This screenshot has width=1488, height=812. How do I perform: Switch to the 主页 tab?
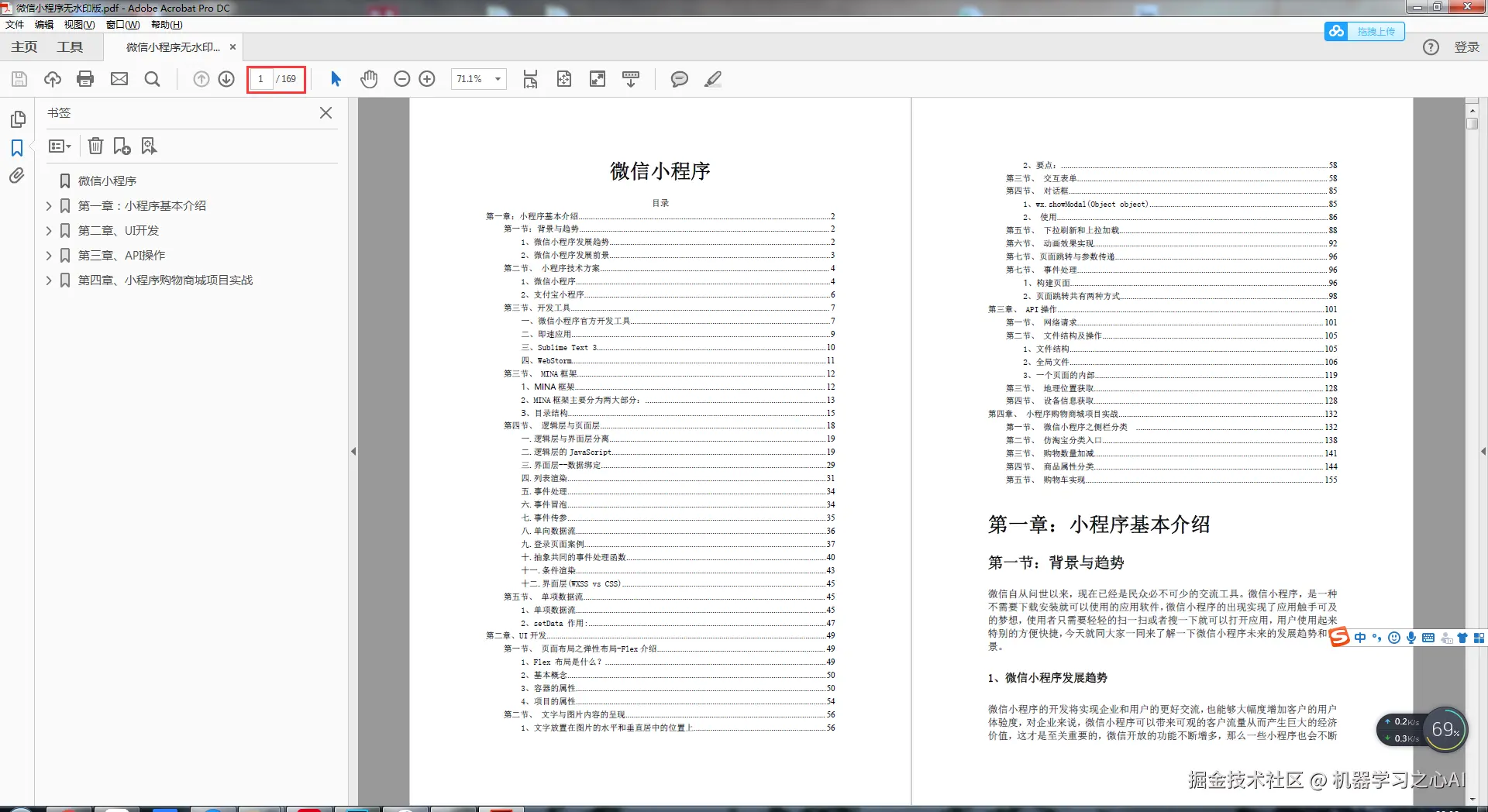[24, 47]
